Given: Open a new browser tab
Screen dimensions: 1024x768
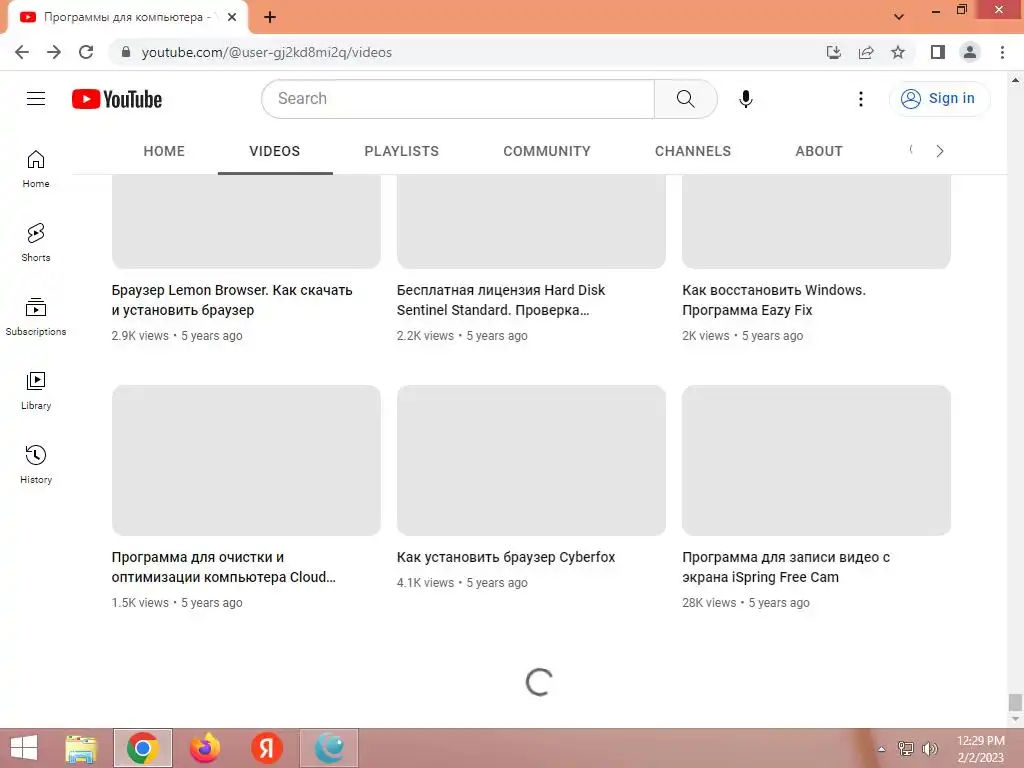Looking at the screenshot, I should click(x=270, y=18).
